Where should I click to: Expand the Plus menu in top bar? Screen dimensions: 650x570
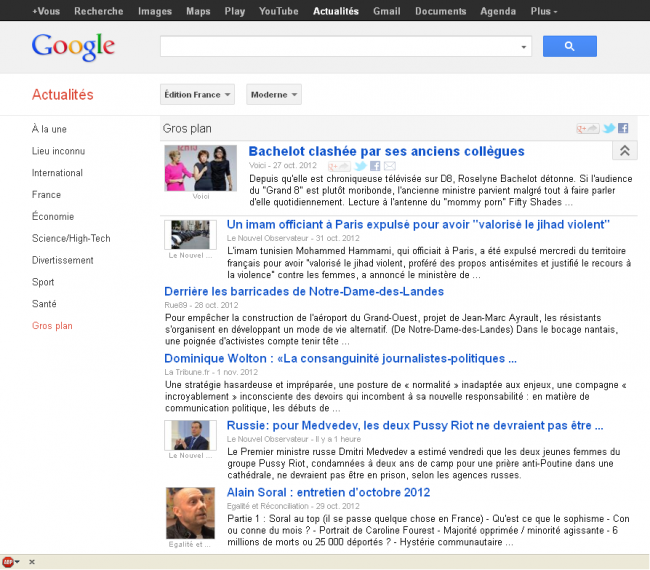[543, 11]
